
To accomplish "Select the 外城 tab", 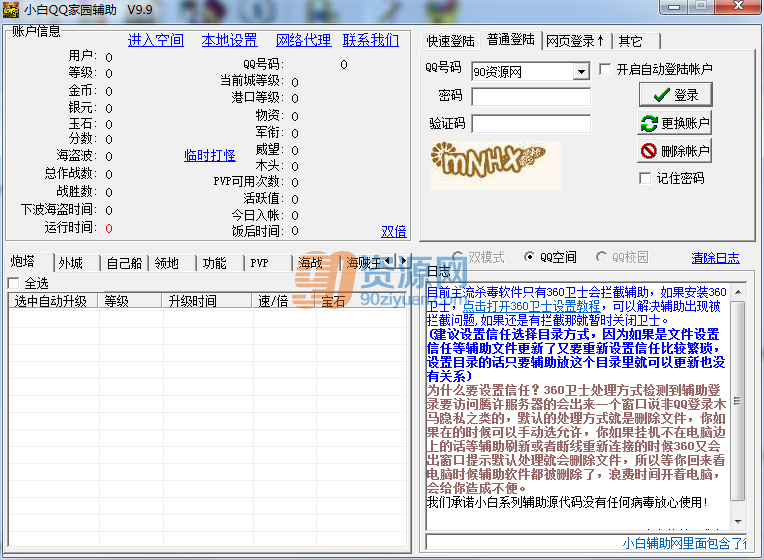I will point(76,263).
